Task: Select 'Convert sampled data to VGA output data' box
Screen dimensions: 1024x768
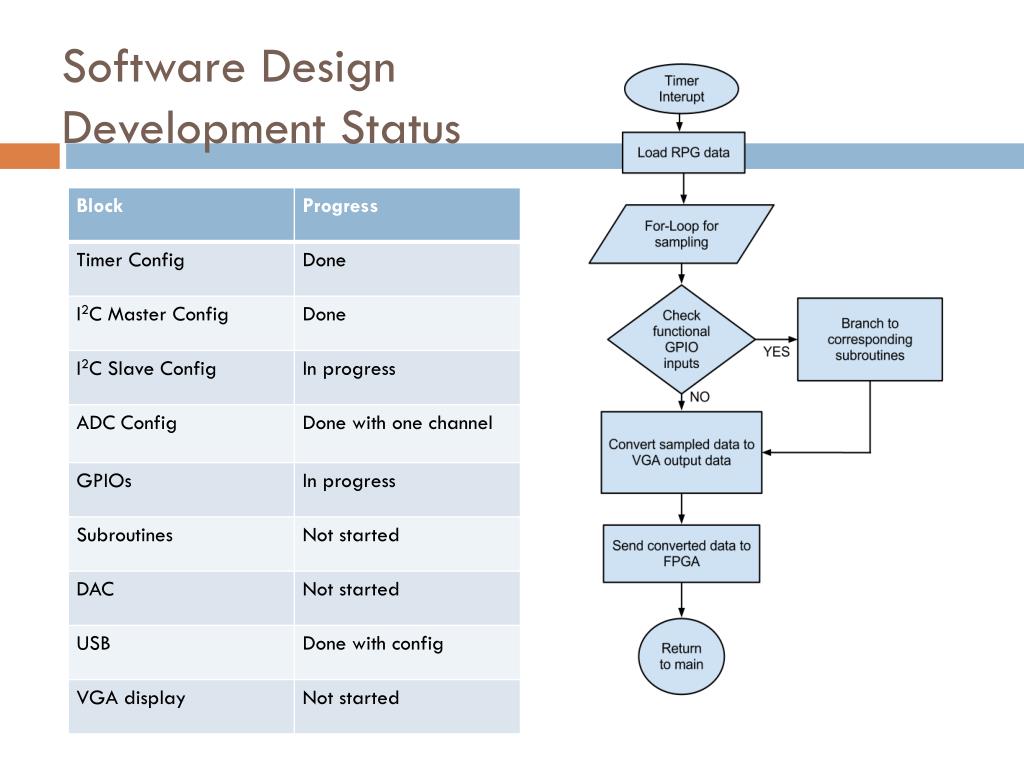Action: pyautogui.click(x=681, y=452)
